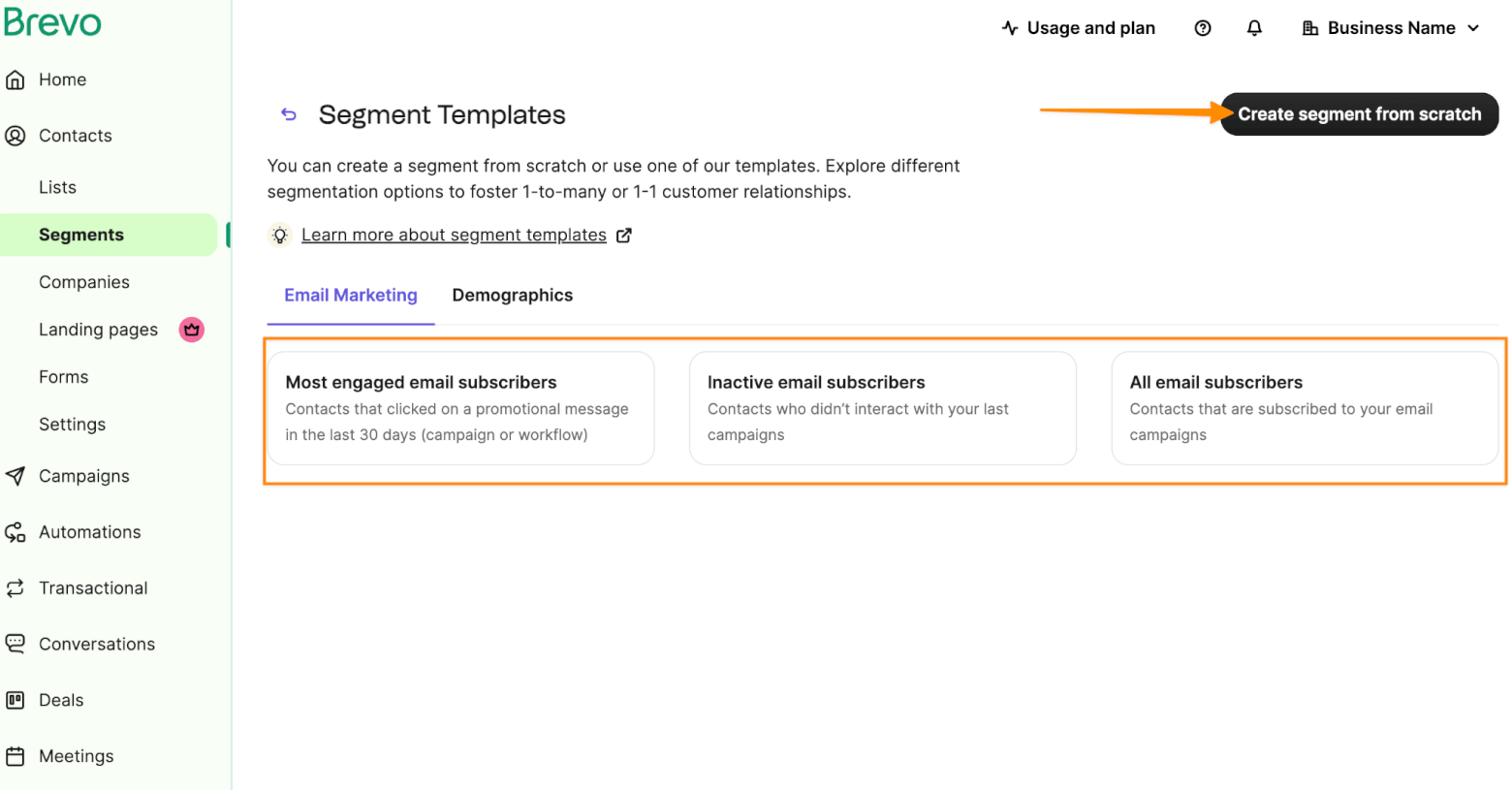Click the Transactional arrows icon
Image resolution: width=1512 pixels, height=791 pixels.
pos(16,588)
